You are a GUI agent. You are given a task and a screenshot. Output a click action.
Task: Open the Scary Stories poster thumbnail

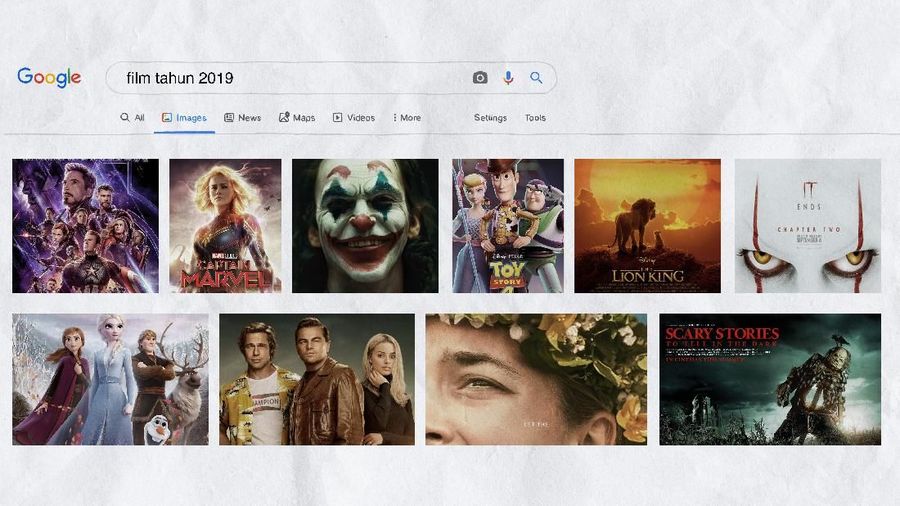(770, 379)
